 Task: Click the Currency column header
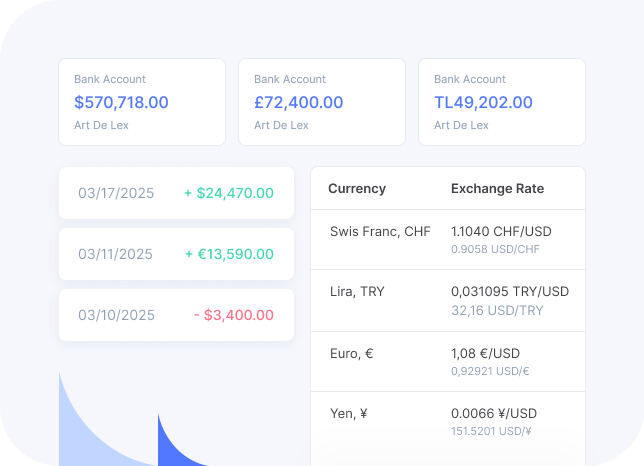pos(357,188)
